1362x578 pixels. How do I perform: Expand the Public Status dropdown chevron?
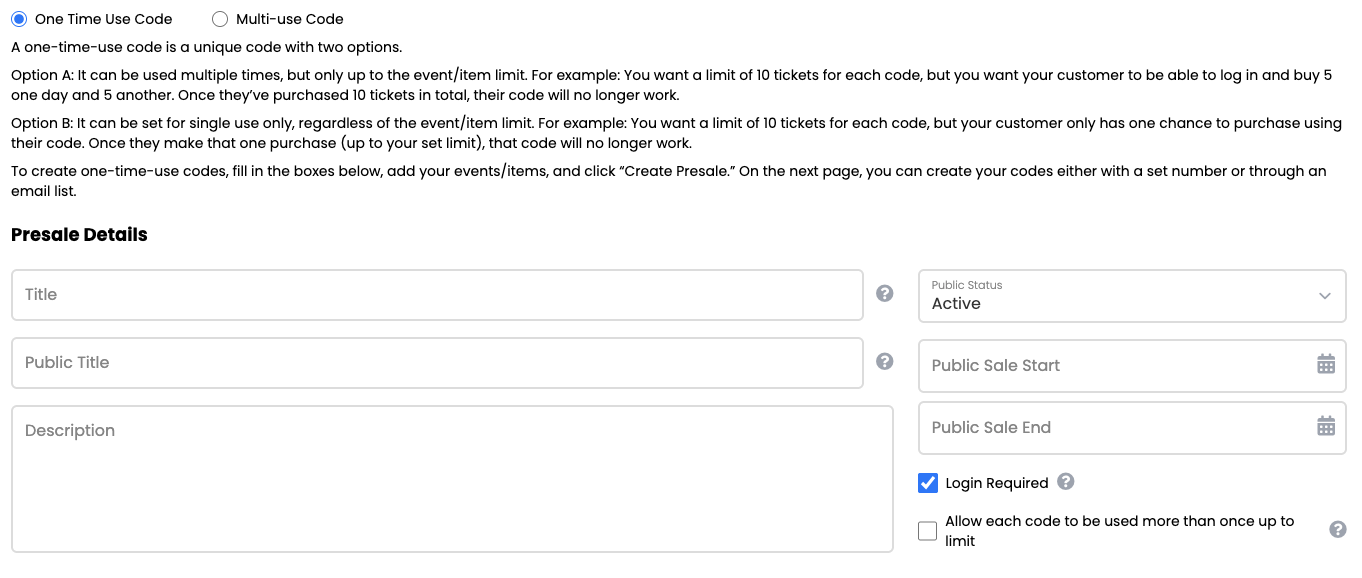pos(1325,296)
